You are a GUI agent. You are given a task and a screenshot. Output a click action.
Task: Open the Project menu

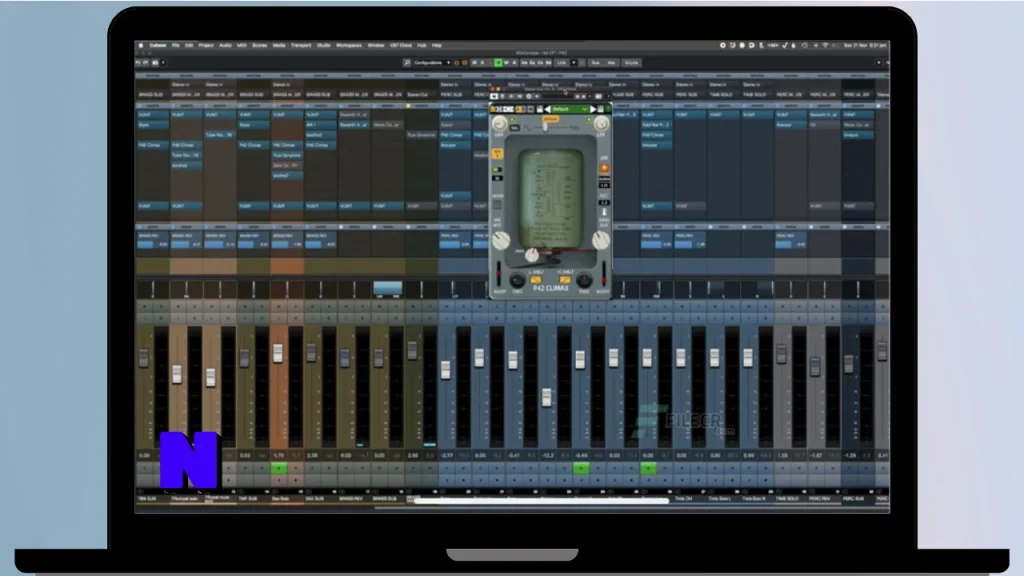206,46
